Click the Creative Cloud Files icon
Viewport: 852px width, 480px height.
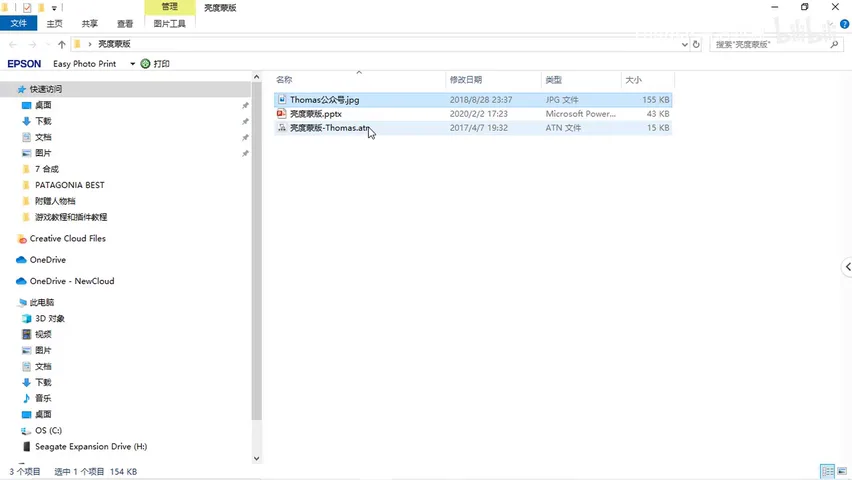22,239
